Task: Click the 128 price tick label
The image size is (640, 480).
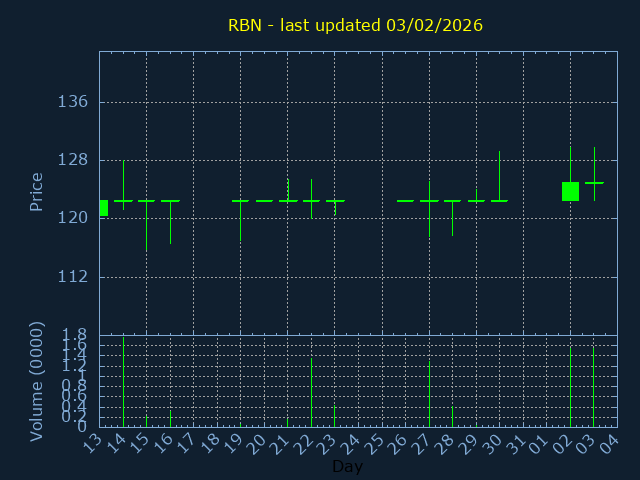Action: [74, 160]
